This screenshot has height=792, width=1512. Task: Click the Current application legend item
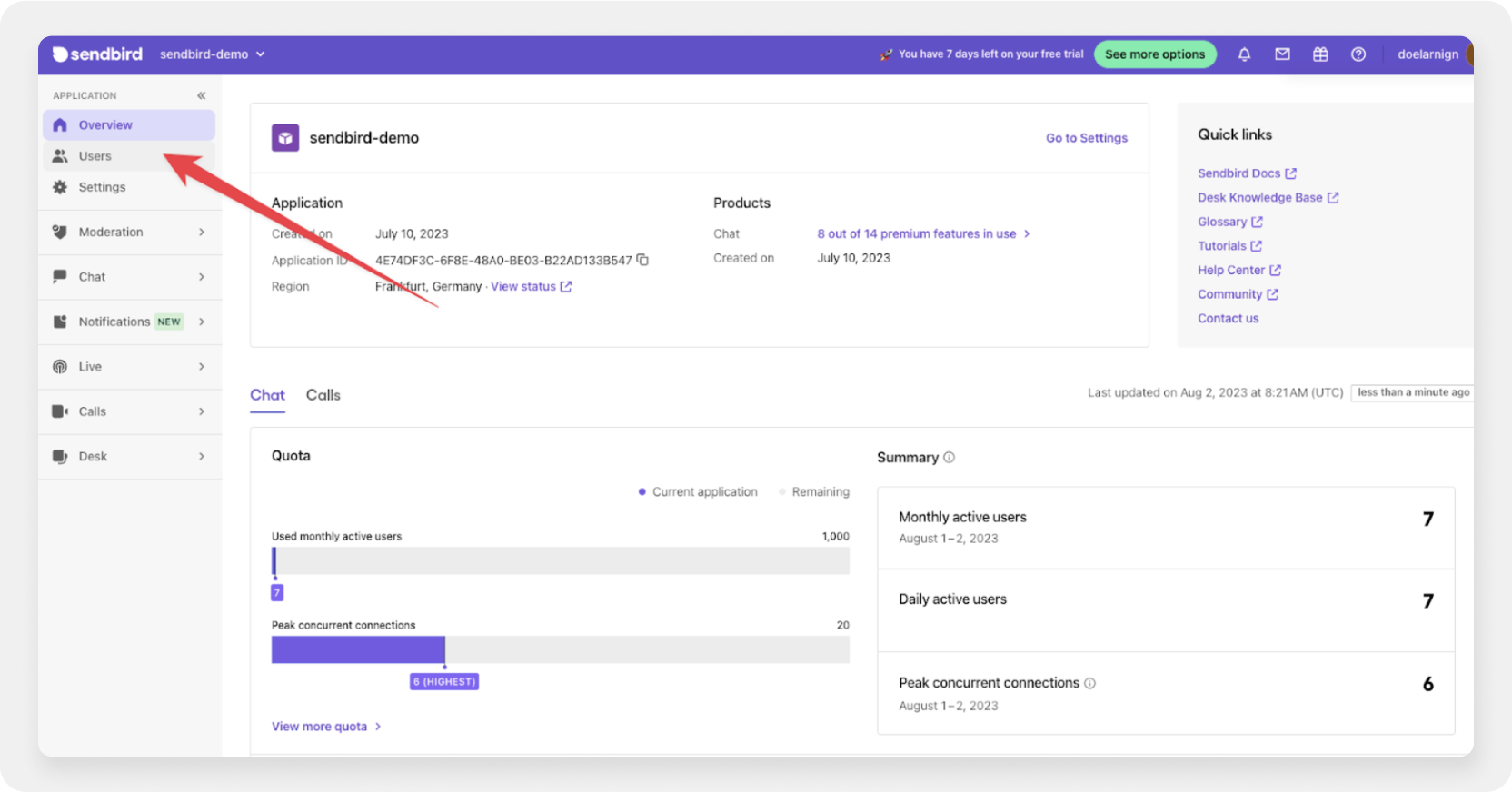tap(698, 491)
